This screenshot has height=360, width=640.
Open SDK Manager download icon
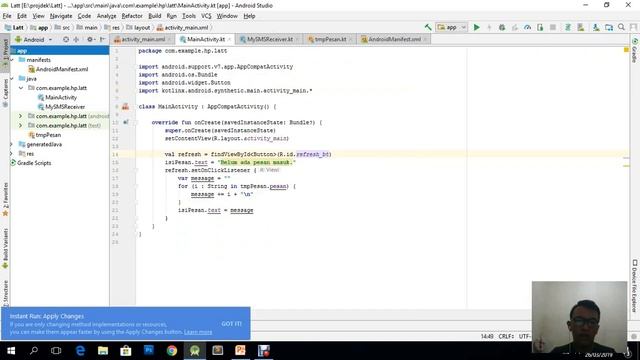coord(596,27)
